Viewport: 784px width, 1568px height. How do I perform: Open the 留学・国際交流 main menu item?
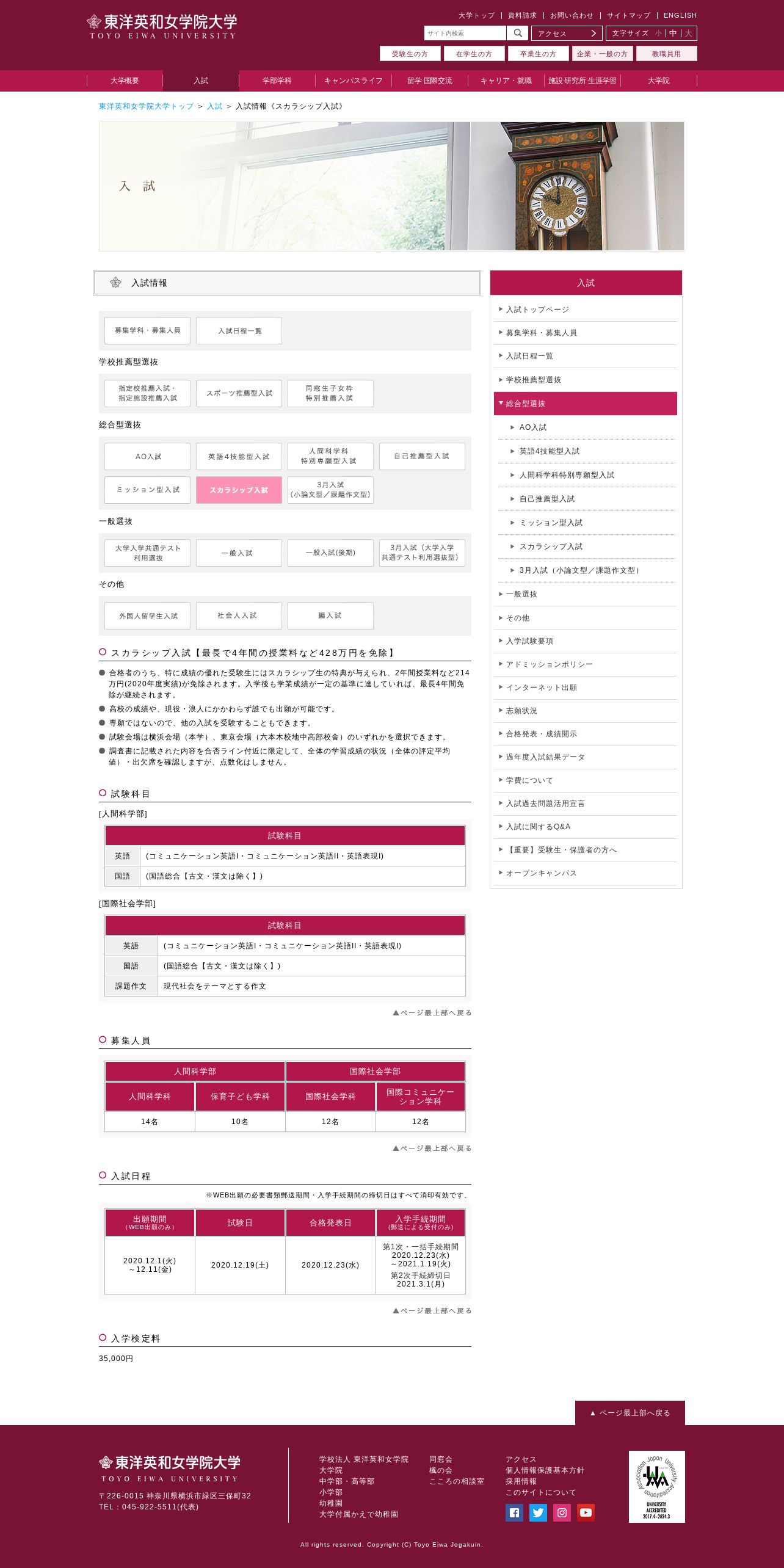pyautogui.click(x=430, y=81)
